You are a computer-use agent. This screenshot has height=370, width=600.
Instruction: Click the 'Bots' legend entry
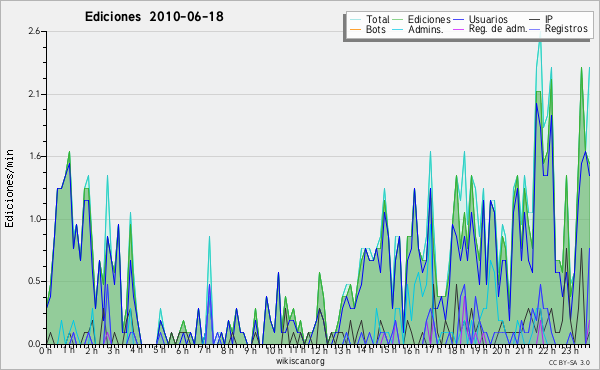(x=376, y=29)
